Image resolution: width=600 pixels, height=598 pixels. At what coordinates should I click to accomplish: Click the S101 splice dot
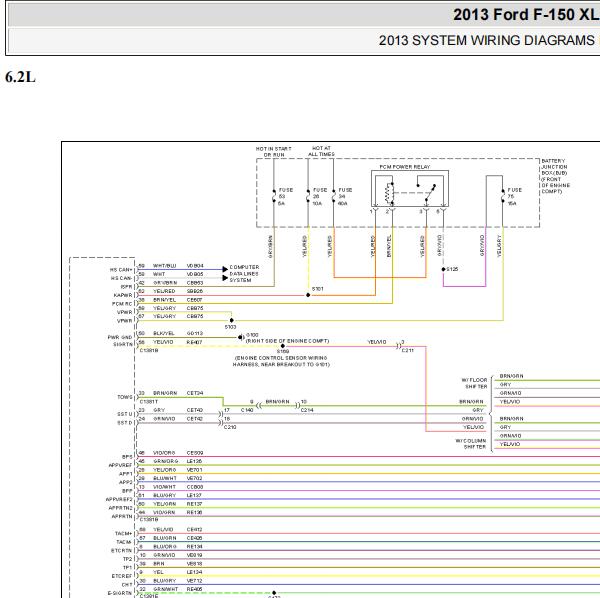point(308,295)
